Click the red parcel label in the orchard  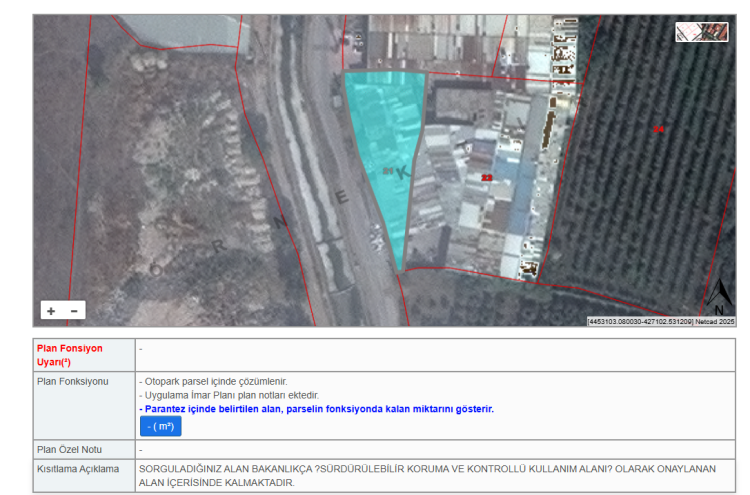click(657, 129)
